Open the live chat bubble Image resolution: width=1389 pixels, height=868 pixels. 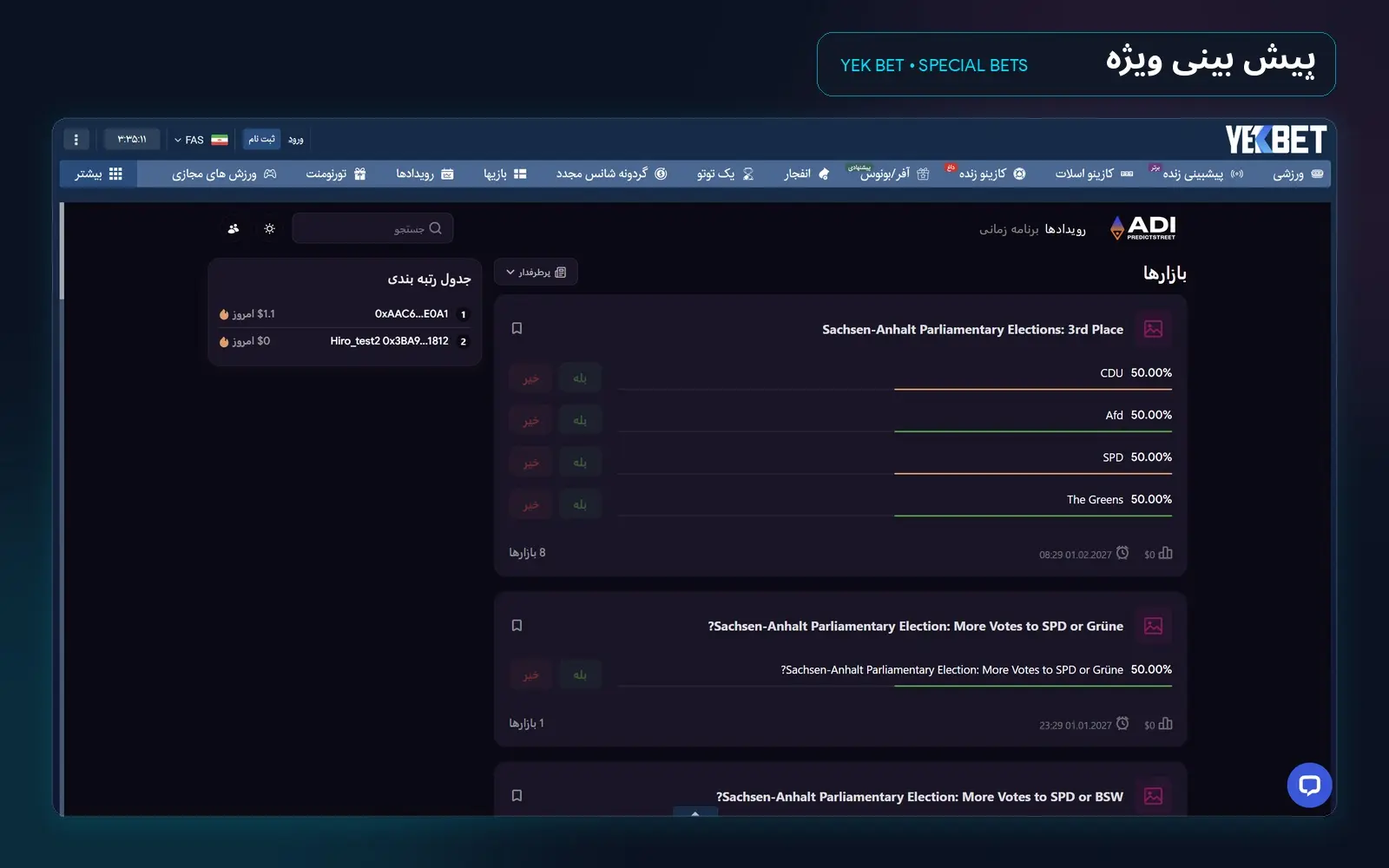pyautogui.click(x=1309, y=786)
